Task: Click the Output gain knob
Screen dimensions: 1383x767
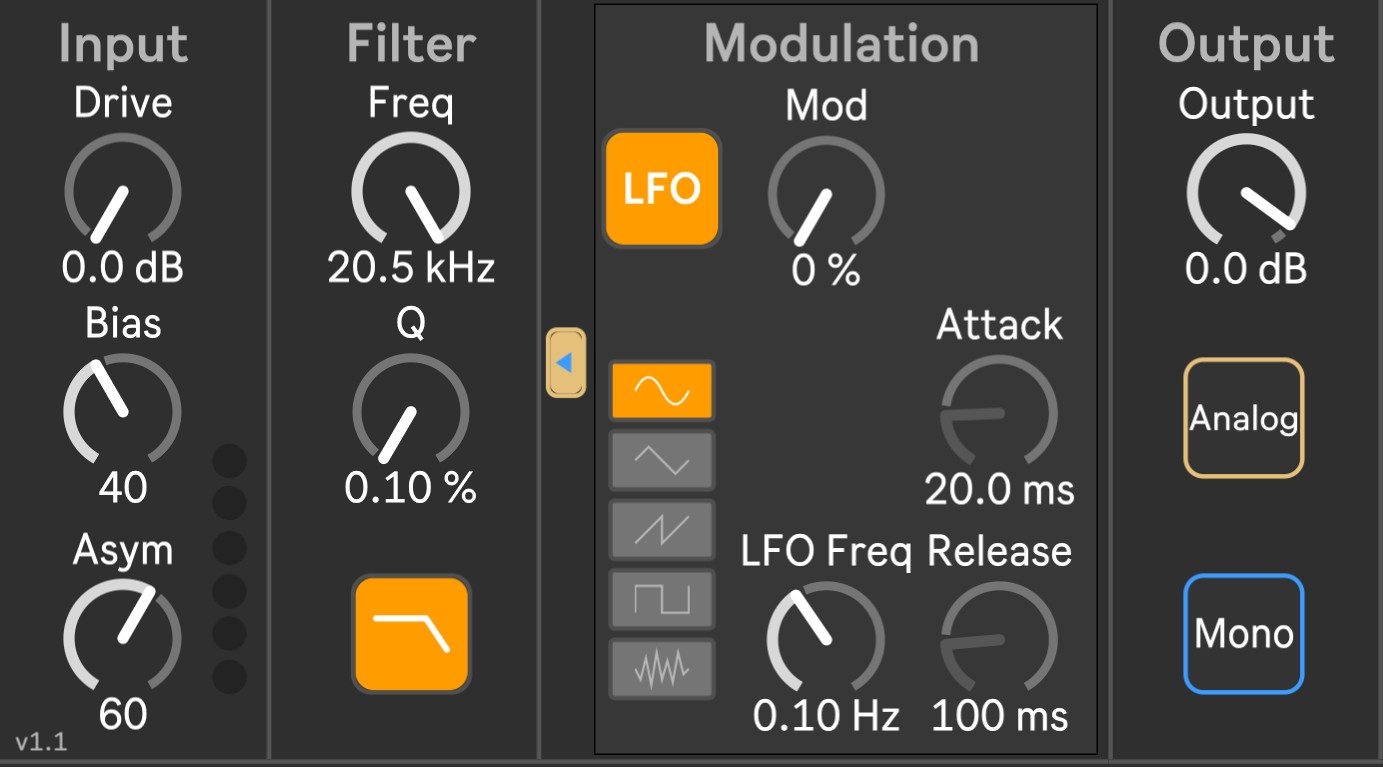Action: coord(1246,192)
